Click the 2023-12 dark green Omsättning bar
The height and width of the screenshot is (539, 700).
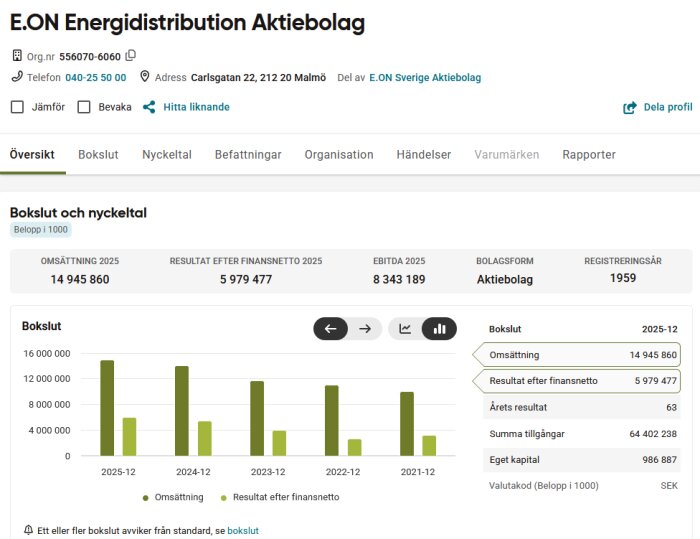click(x=257, y=418)
